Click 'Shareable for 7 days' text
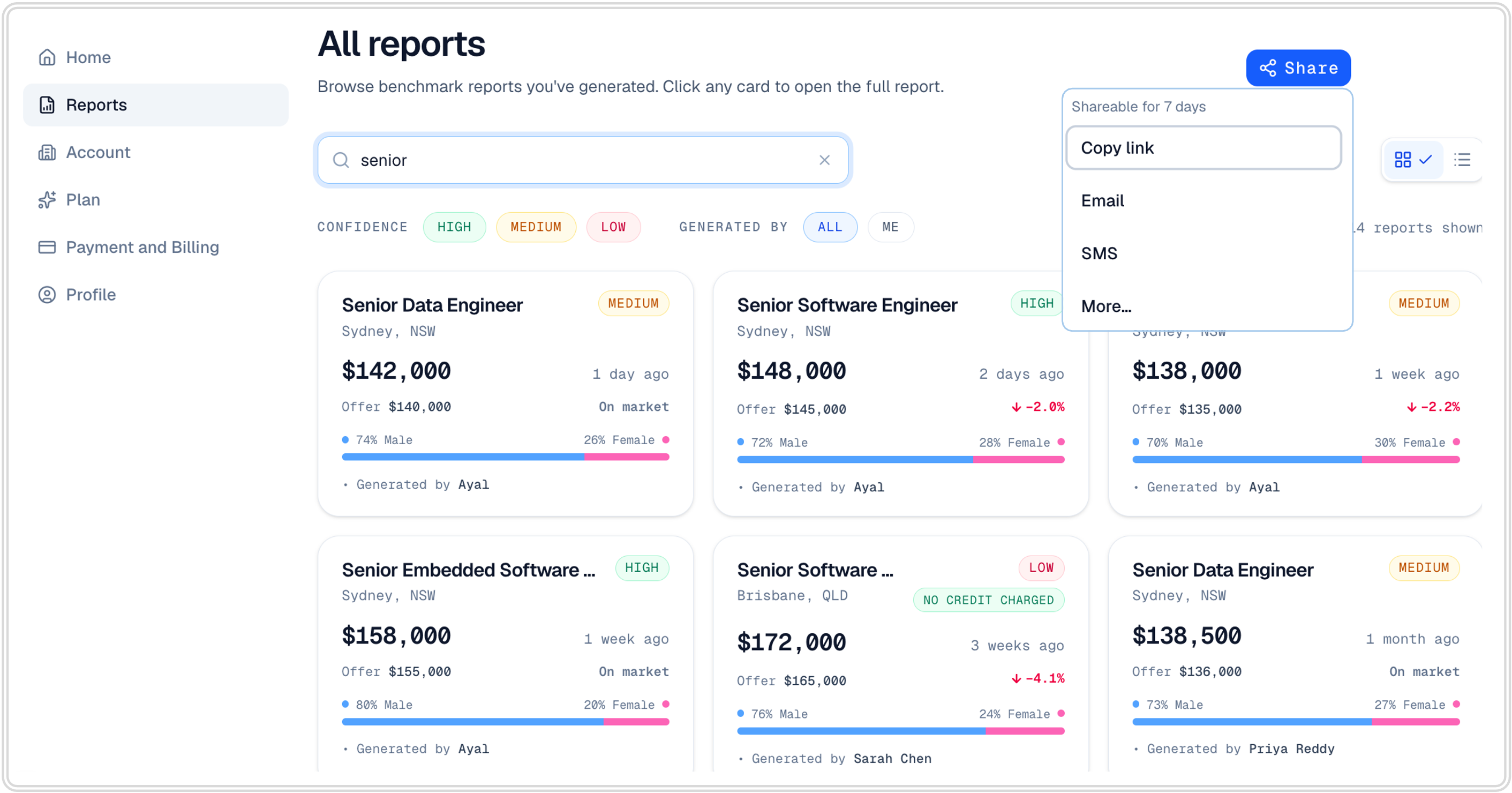 pos(1138,107)
